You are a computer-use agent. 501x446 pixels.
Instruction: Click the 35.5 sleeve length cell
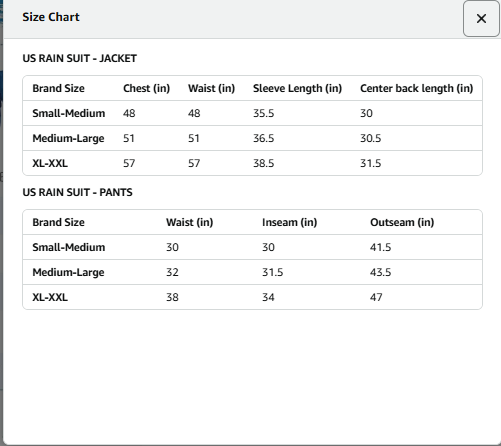[263, 113]
